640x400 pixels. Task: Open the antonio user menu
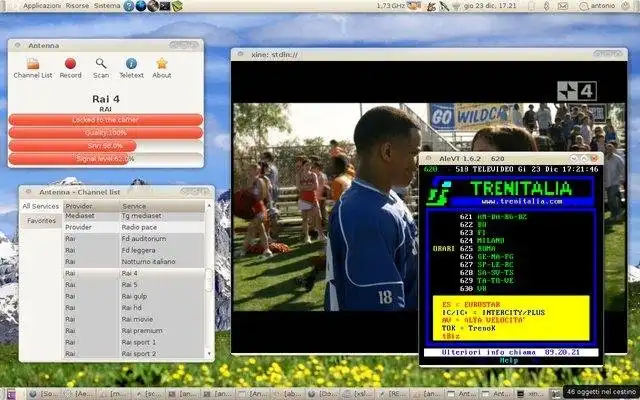(x=597, y=6)
